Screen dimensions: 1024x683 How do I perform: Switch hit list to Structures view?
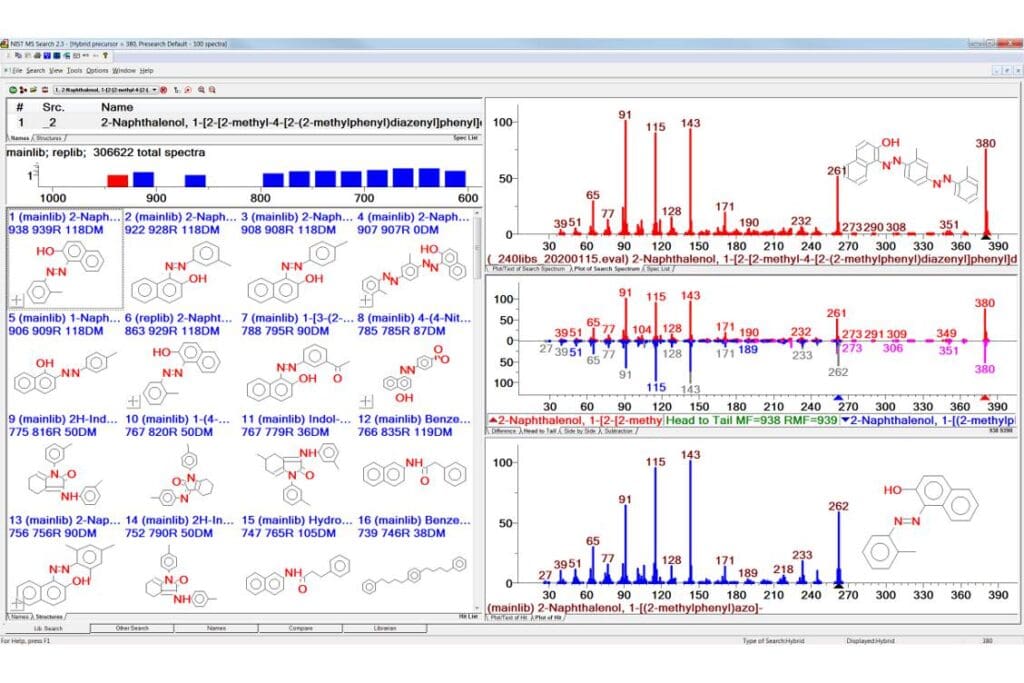48,619
